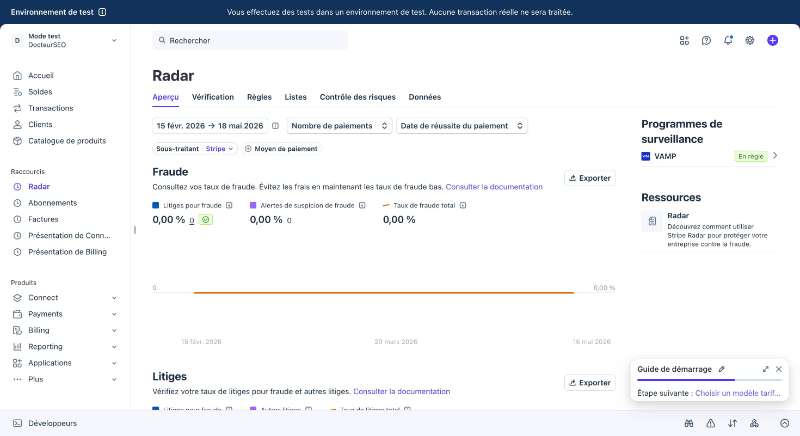Expand the Plus menu chevron
Image resolution: width=800 pixels, height=436 pixels.
point(114,379)
